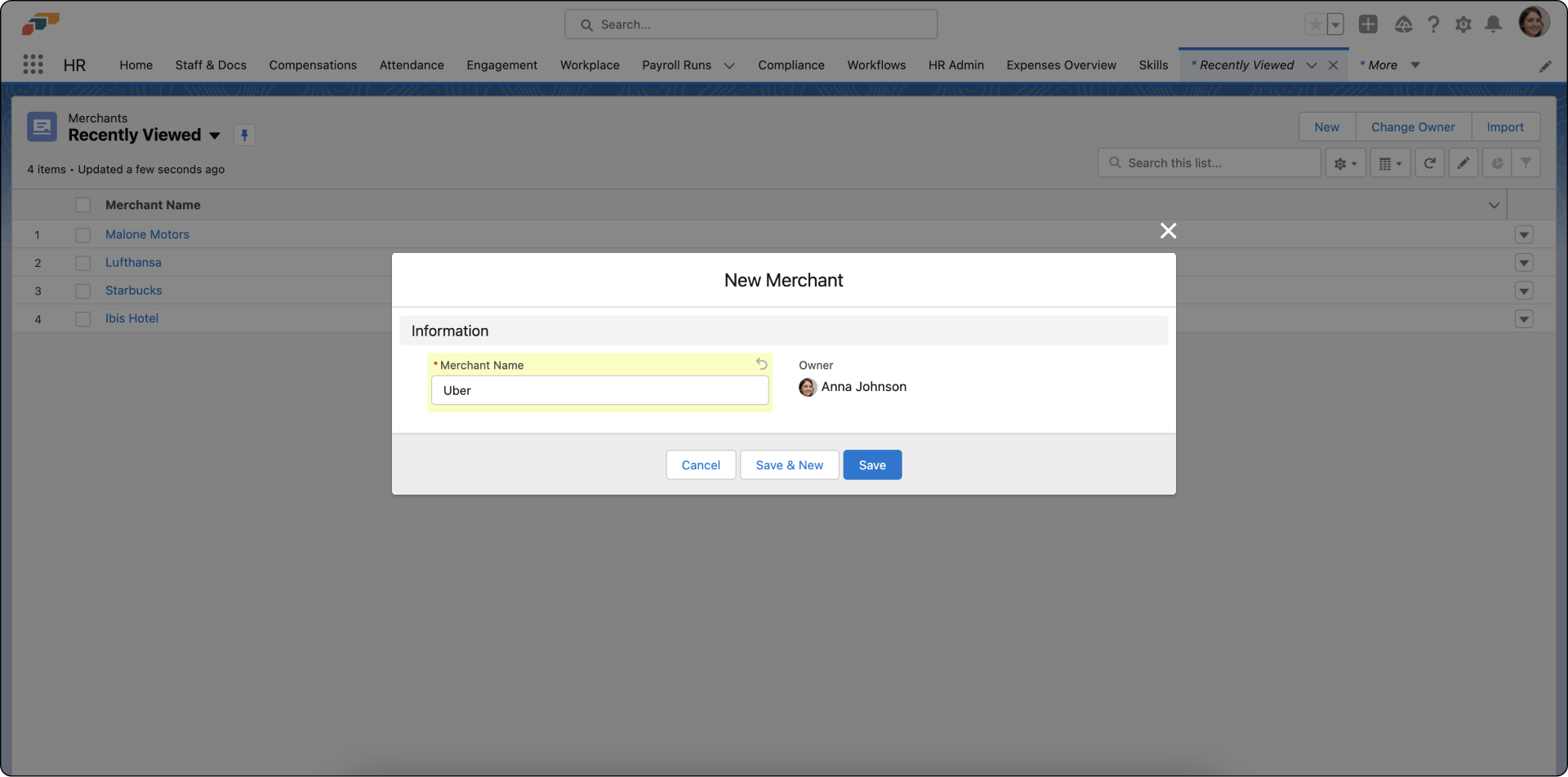The image size is (1568, 777).
Task: Refresh the merchants list
Action: [x=1429, y=163]
